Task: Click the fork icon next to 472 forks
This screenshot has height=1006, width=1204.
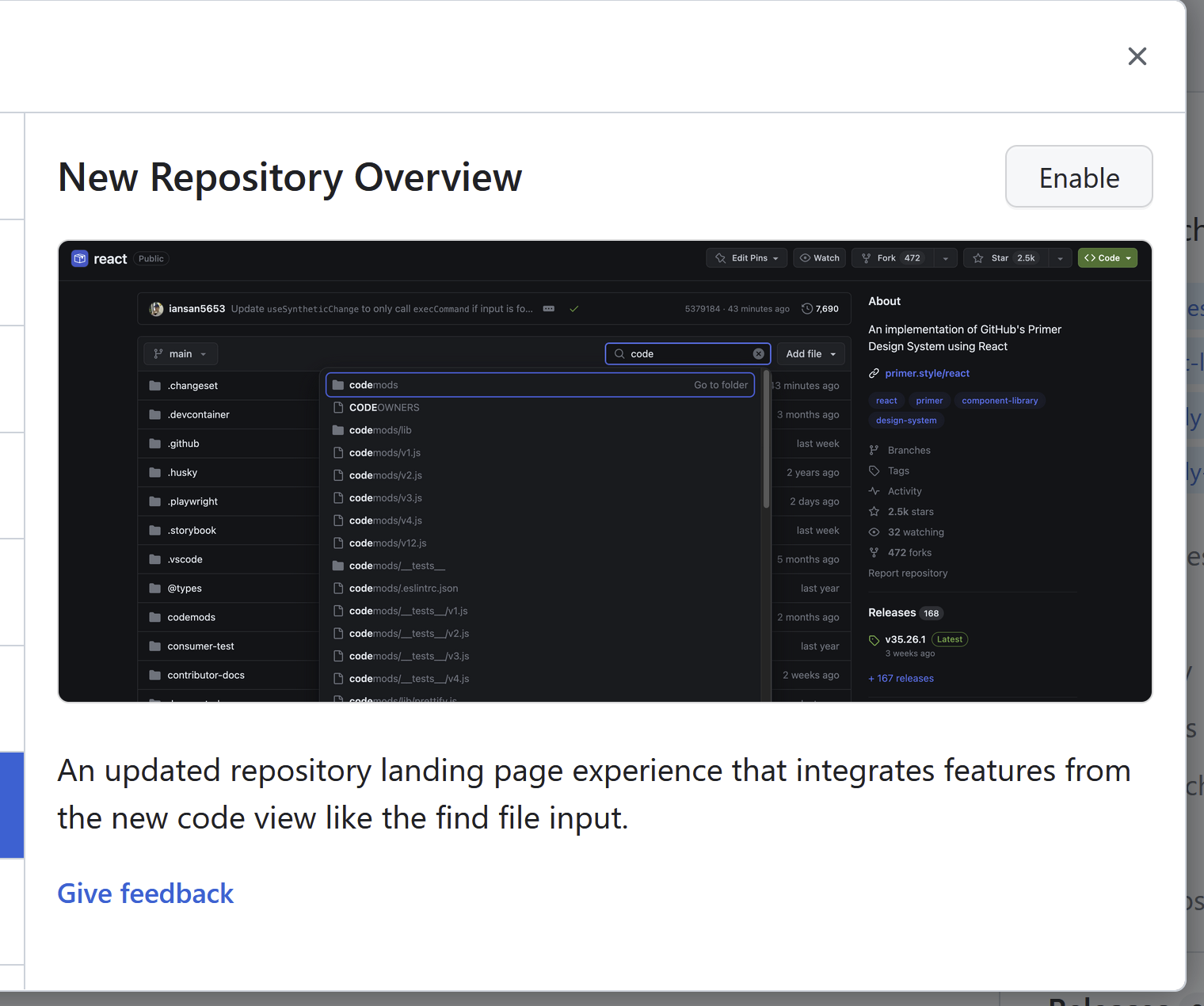Action: tap(874, 552)
